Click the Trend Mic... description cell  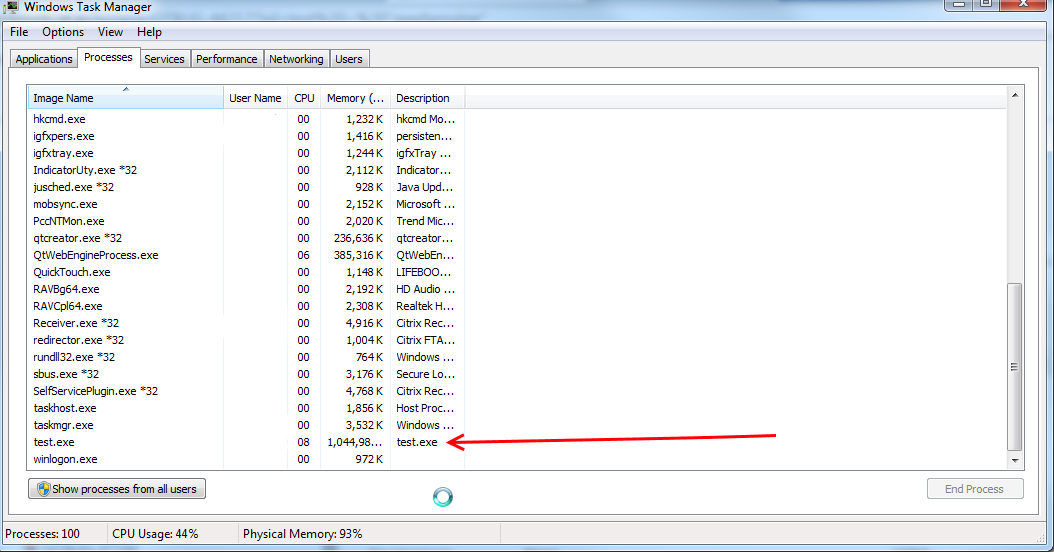tap(425, 221)
